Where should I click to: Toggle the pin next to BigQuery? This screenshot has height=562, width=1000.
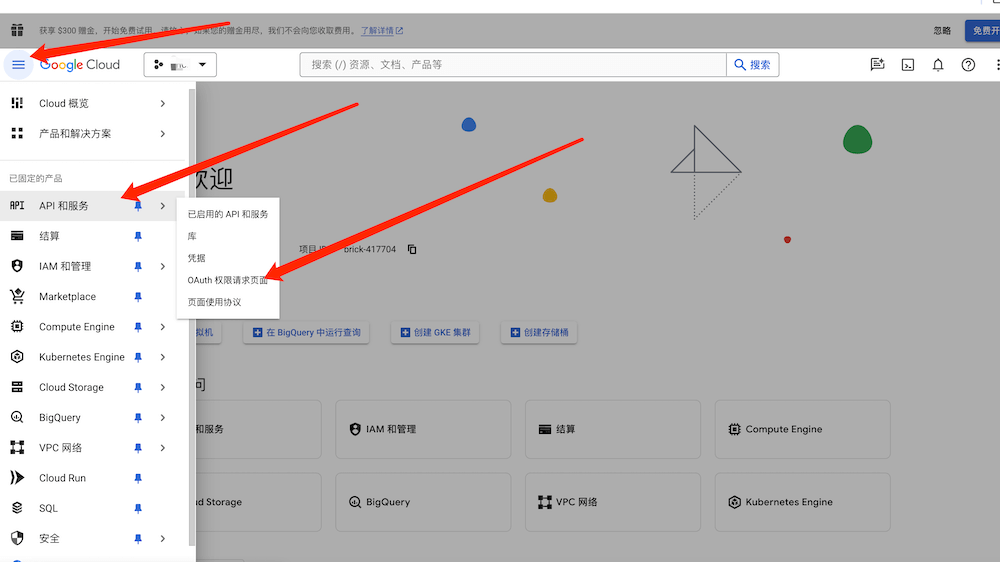click(x=138, y=418)
